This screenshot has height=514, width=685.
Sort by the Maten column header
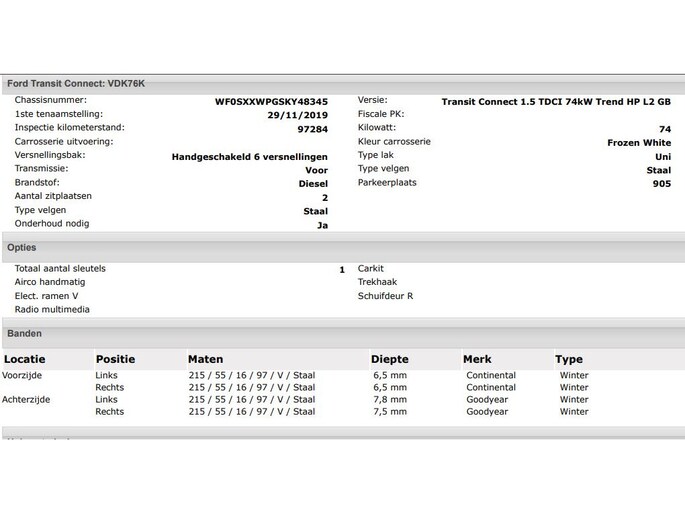[x=205, y=359]
